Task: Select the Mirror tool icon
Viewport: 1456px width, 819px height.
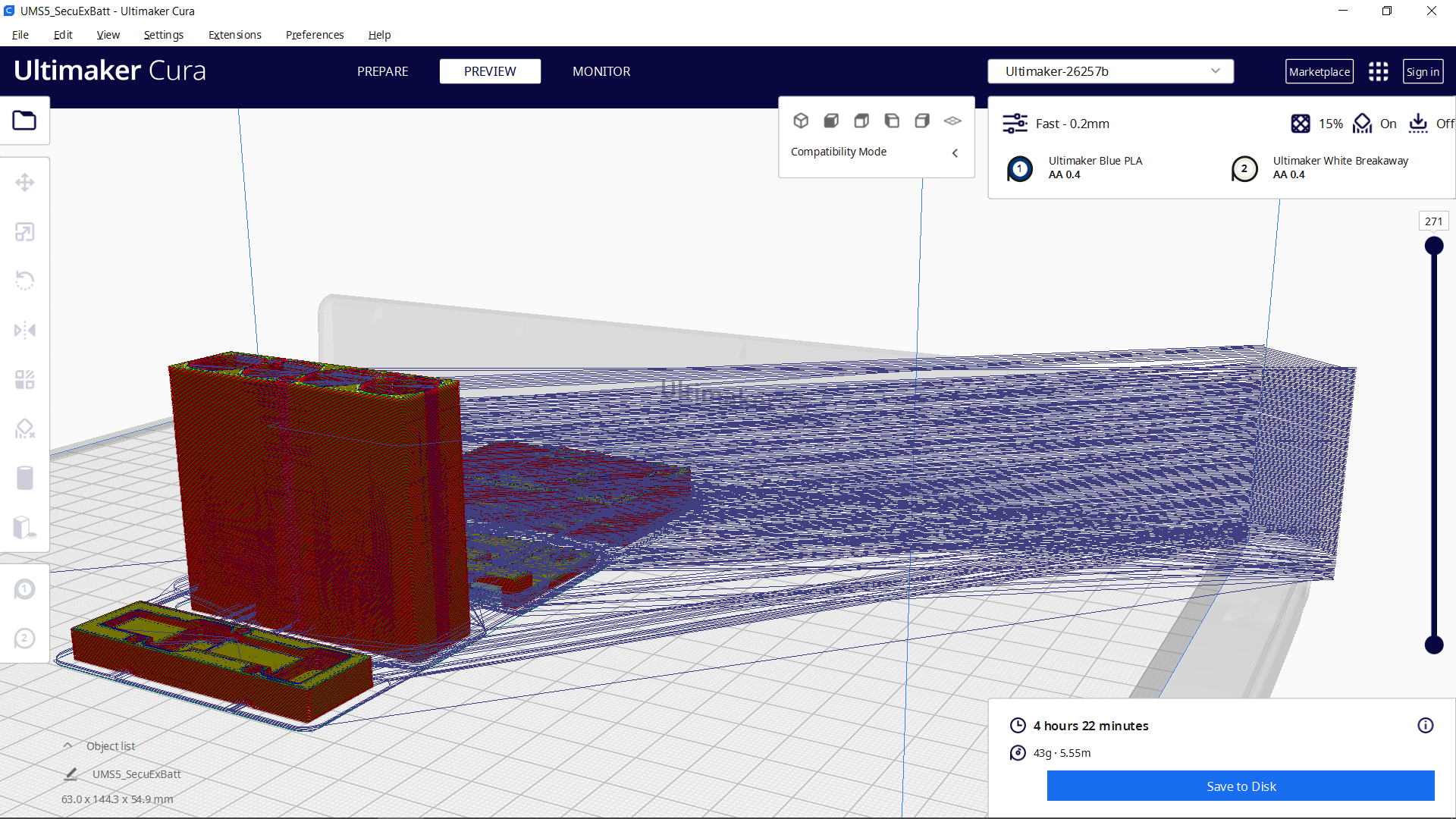Action: [24, 330]
